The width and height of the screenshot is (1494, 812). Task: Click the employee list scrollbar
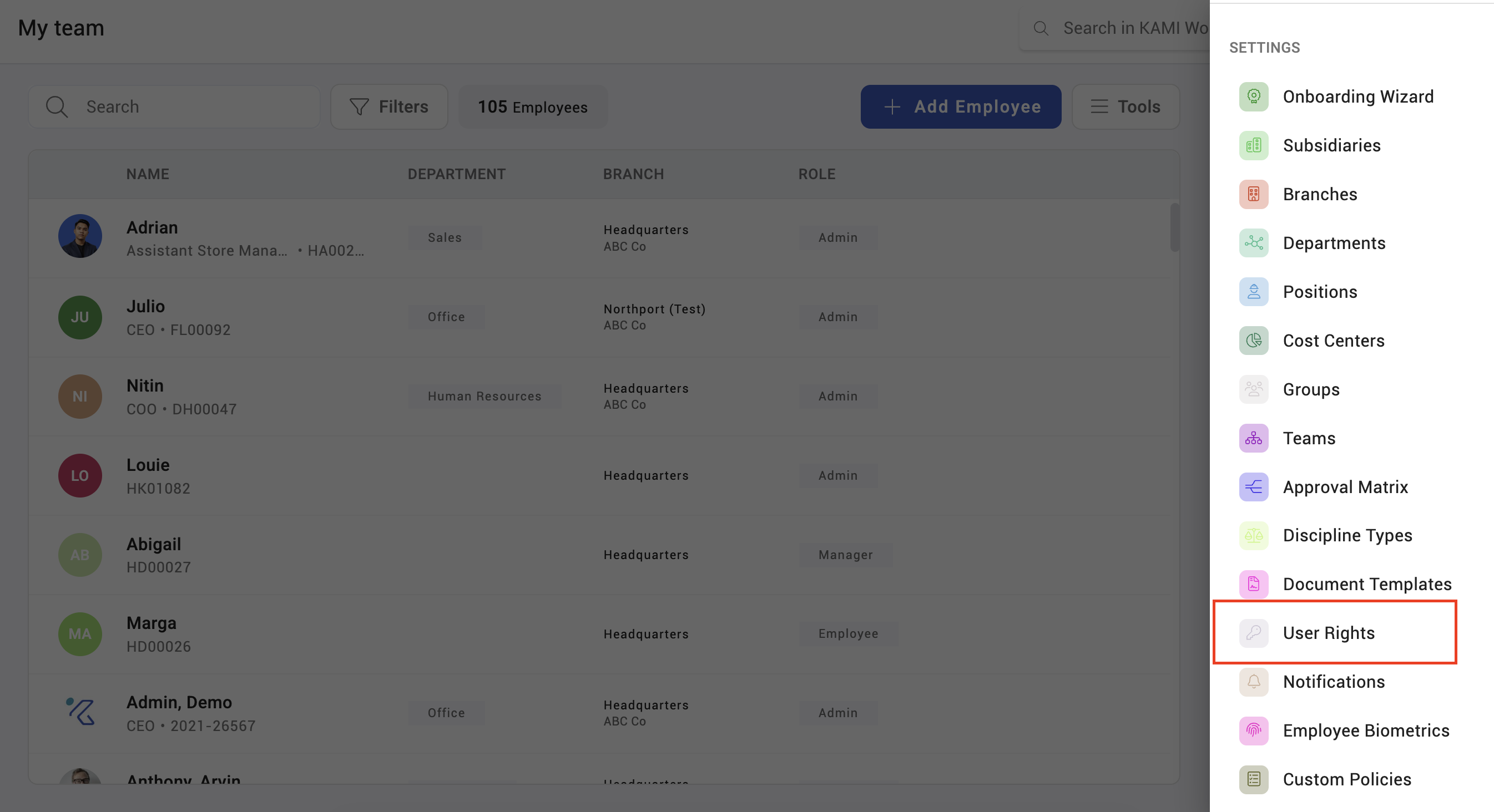(x=1174, y=227)
